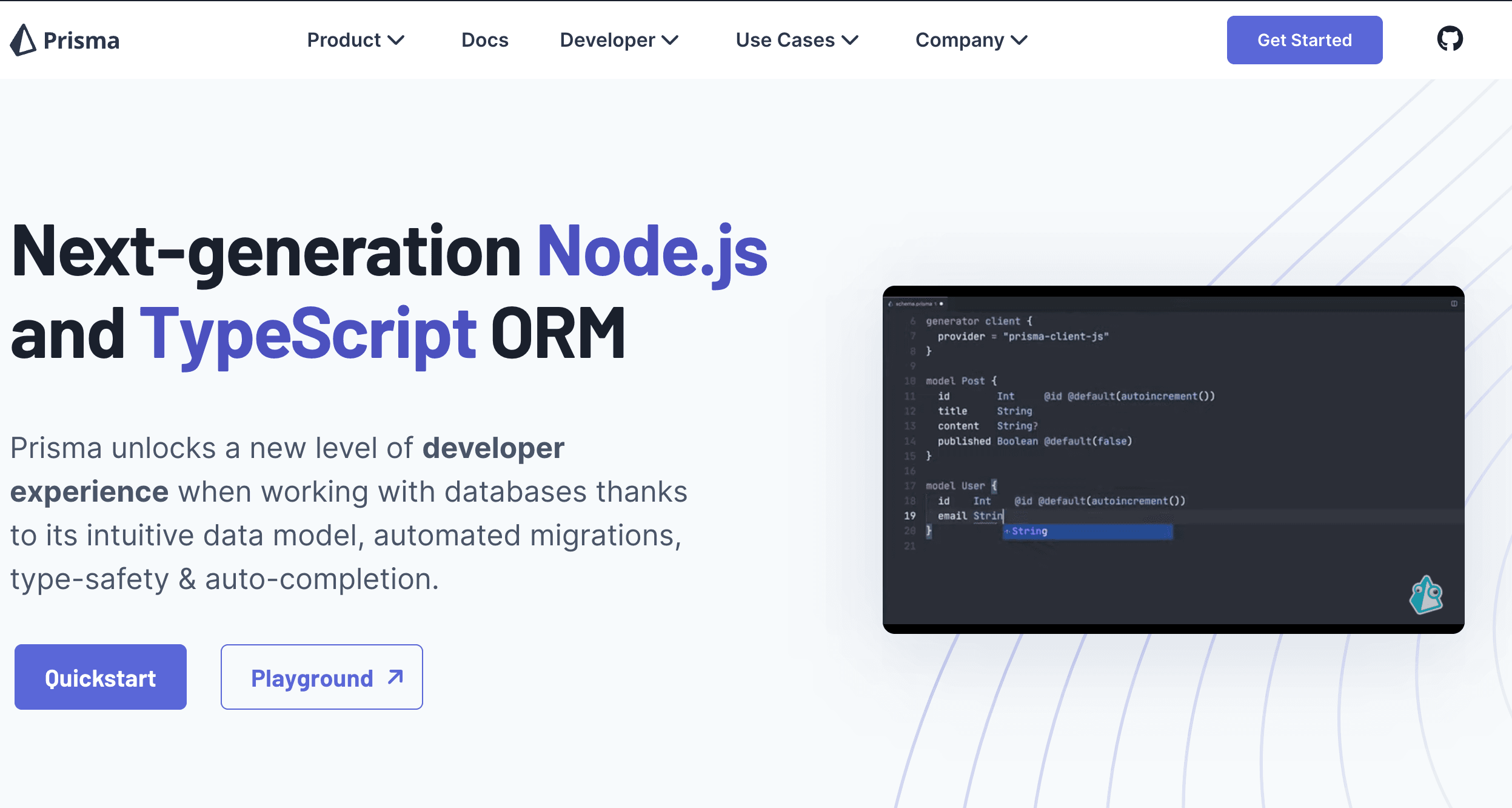Click the schema.prisma tab in code editor

915,303
